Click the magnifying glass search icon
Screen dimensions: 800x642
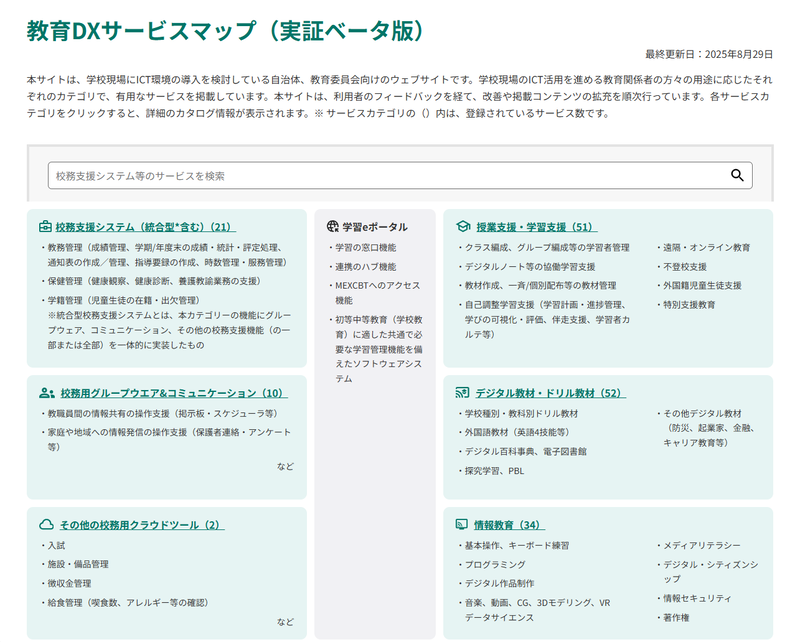point(735,173)
